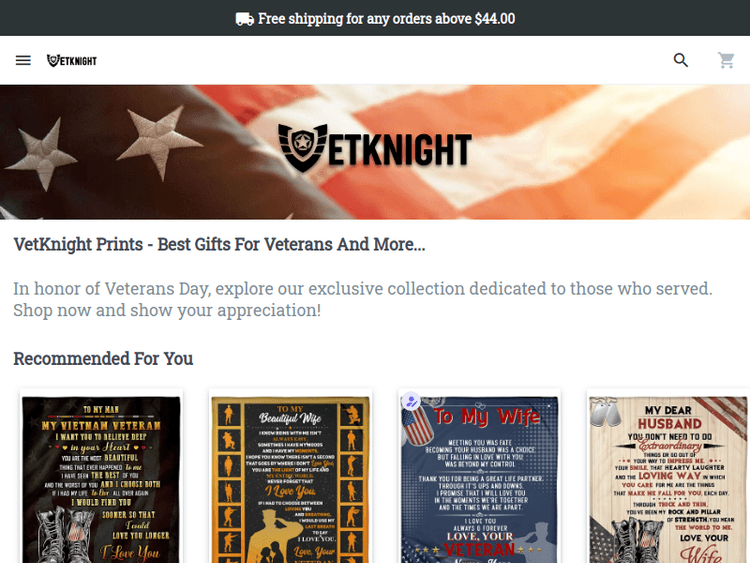750x563 pixels.
Task: Click the VetKnight logo in header
Action: [72, 61]
